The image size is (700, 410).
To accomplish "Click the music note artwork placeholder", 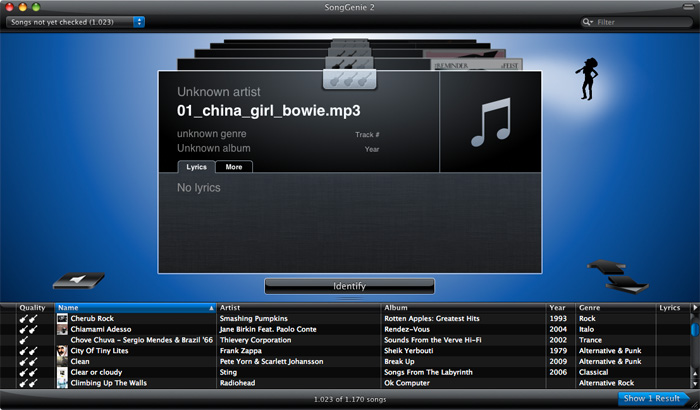I will [x=490, y=122].
